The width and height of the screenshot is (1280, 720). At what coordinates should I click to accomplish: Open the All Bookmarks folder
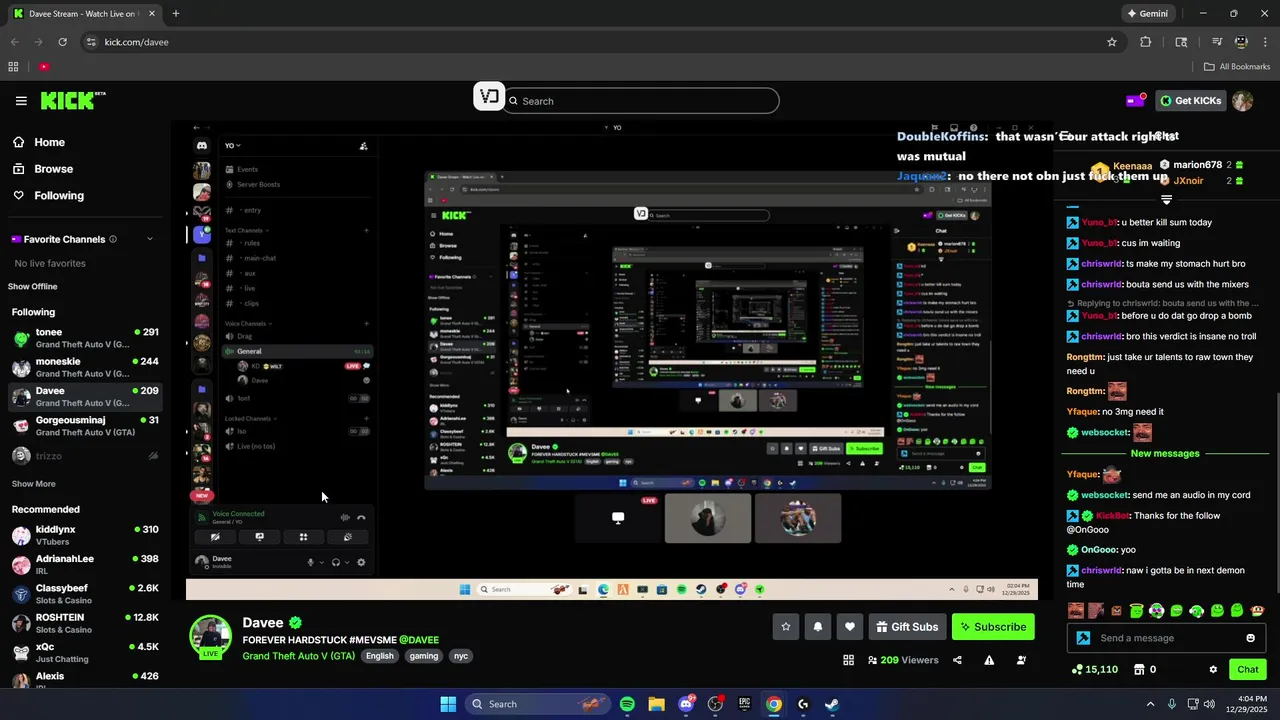pos(1236,67)
